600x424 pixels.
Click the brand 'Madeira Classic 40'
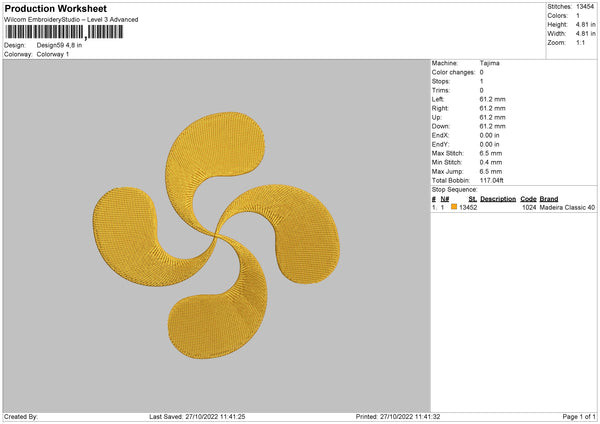[x=567, y=207]
